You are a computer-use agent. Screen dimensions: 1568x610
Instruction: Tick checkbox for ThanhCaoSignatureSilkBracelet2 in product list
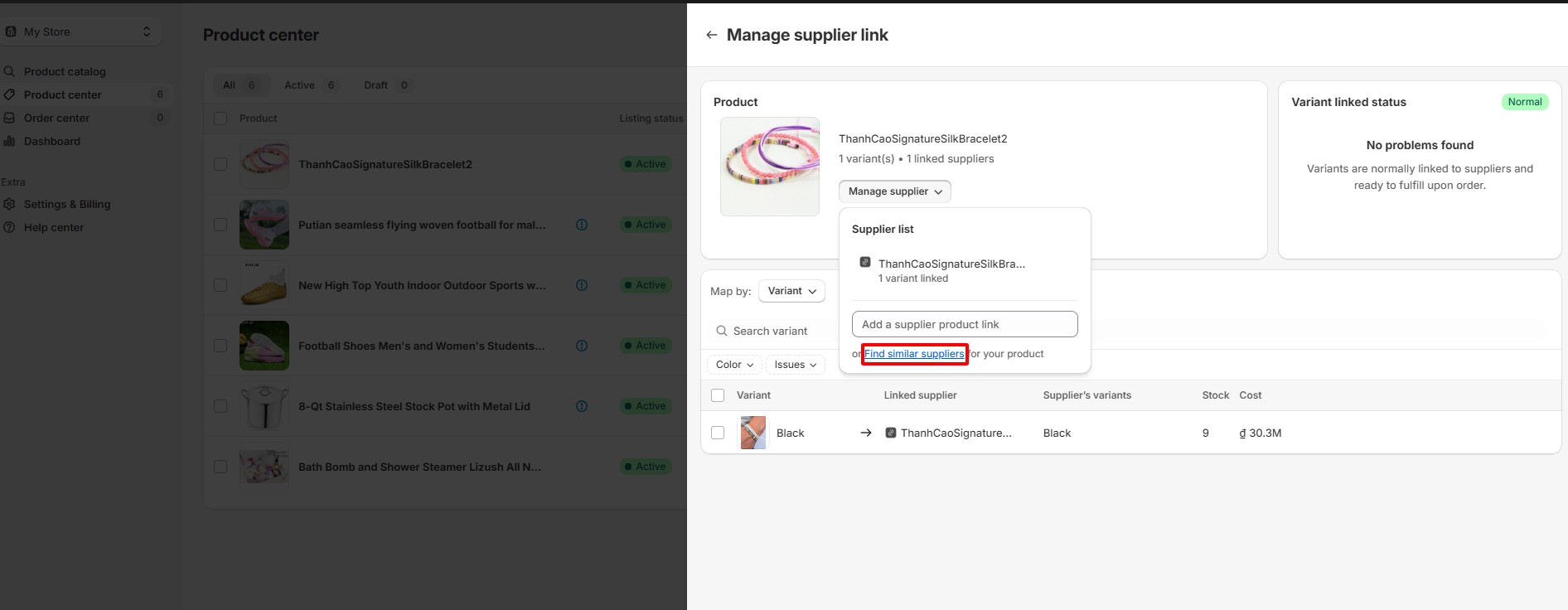[x=220, y=164]
